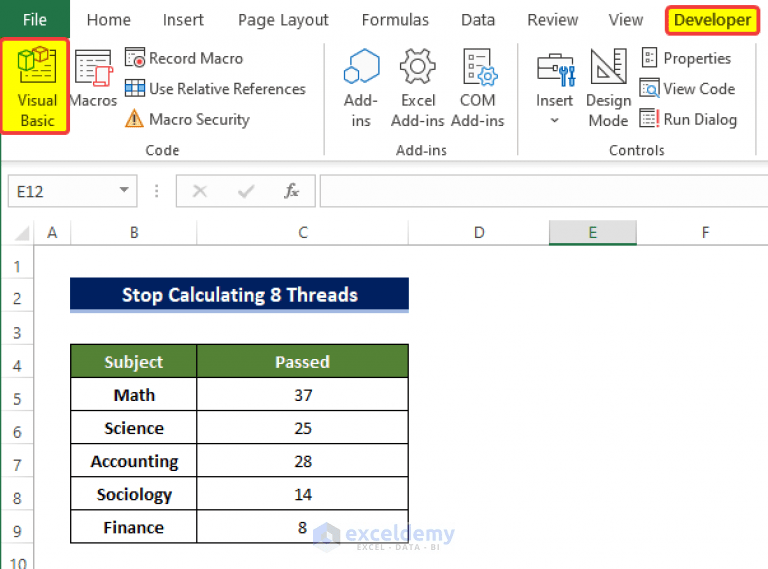Click View Code
Image resolution: width=768 pixels, height=569 pixels.
pos(688,89)
